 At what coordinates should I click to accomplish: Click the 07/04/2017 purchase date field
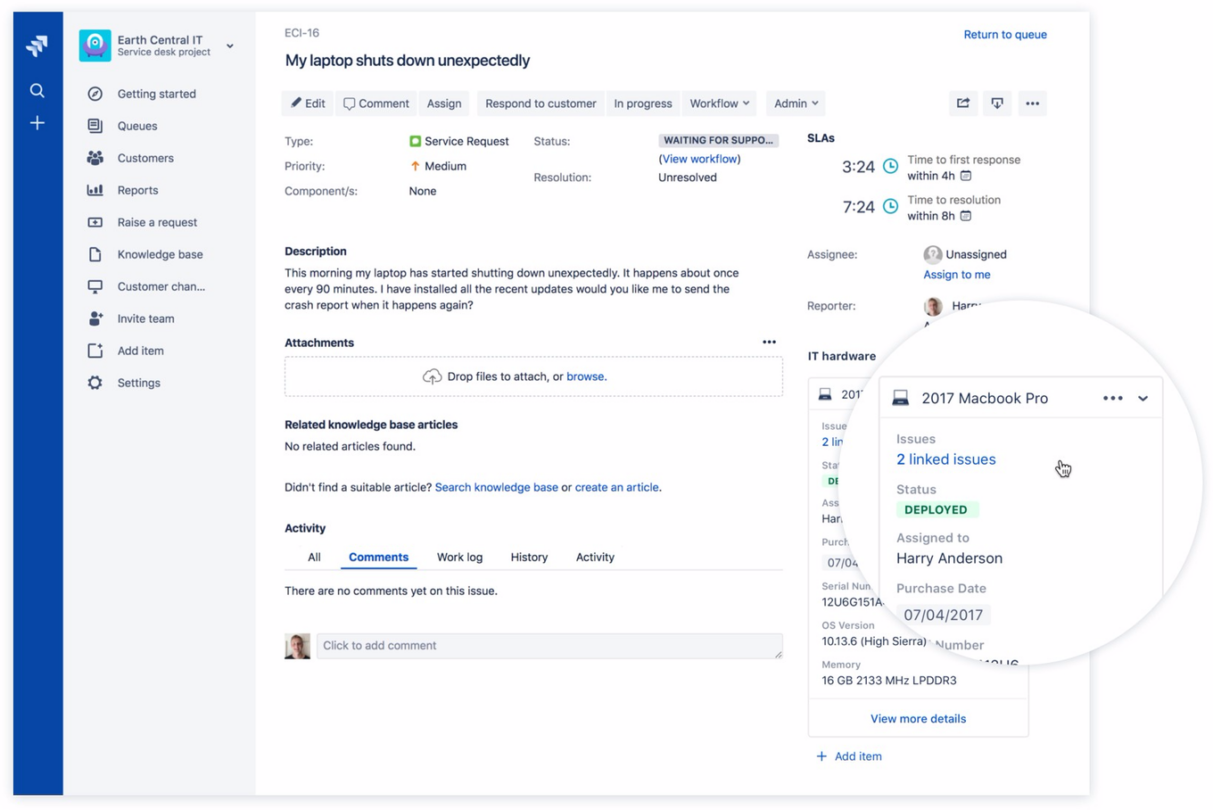[x=943, y=615]
